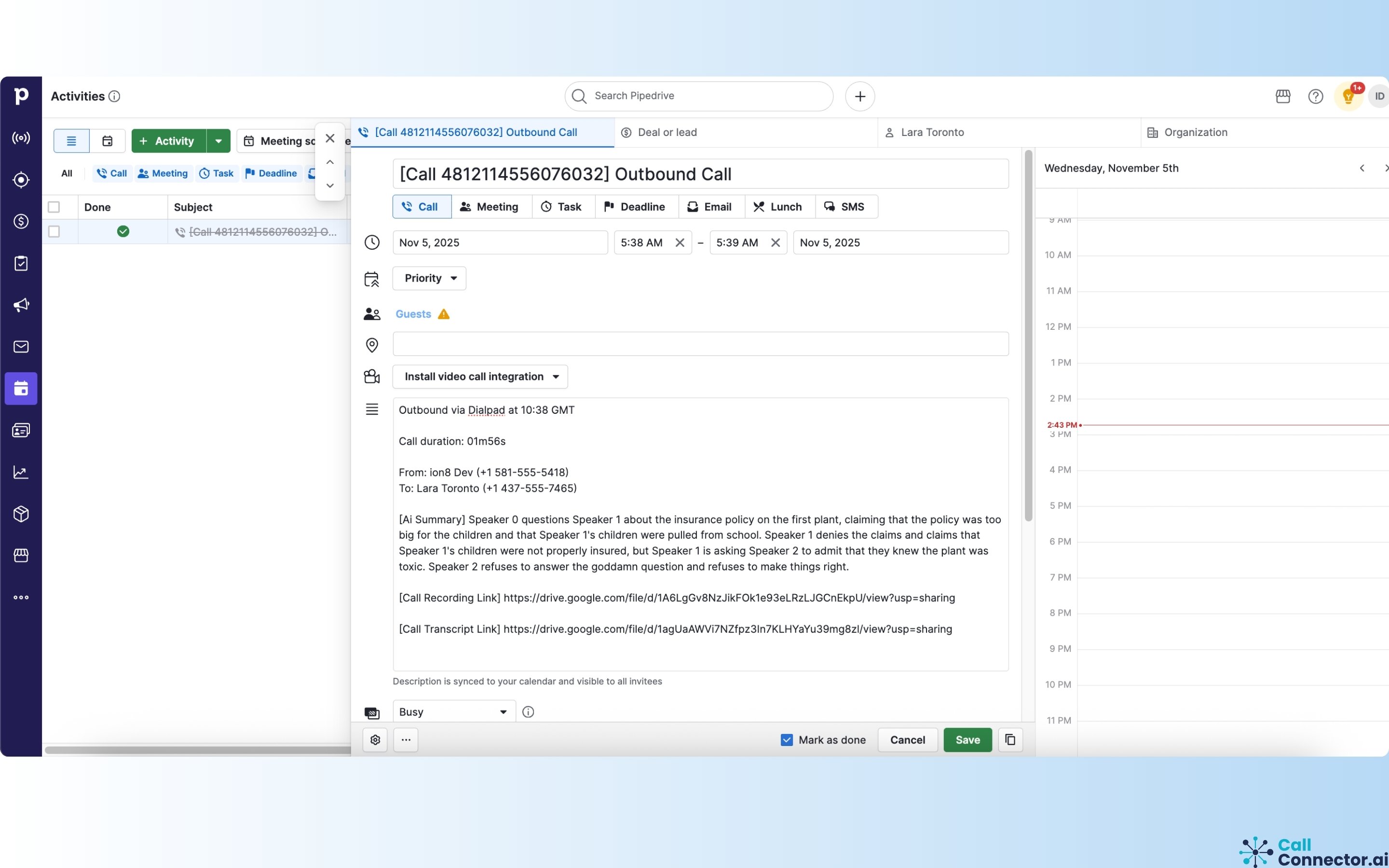
Task: Open Projects clipboard icon in sidebar
Action: (21, 263)
